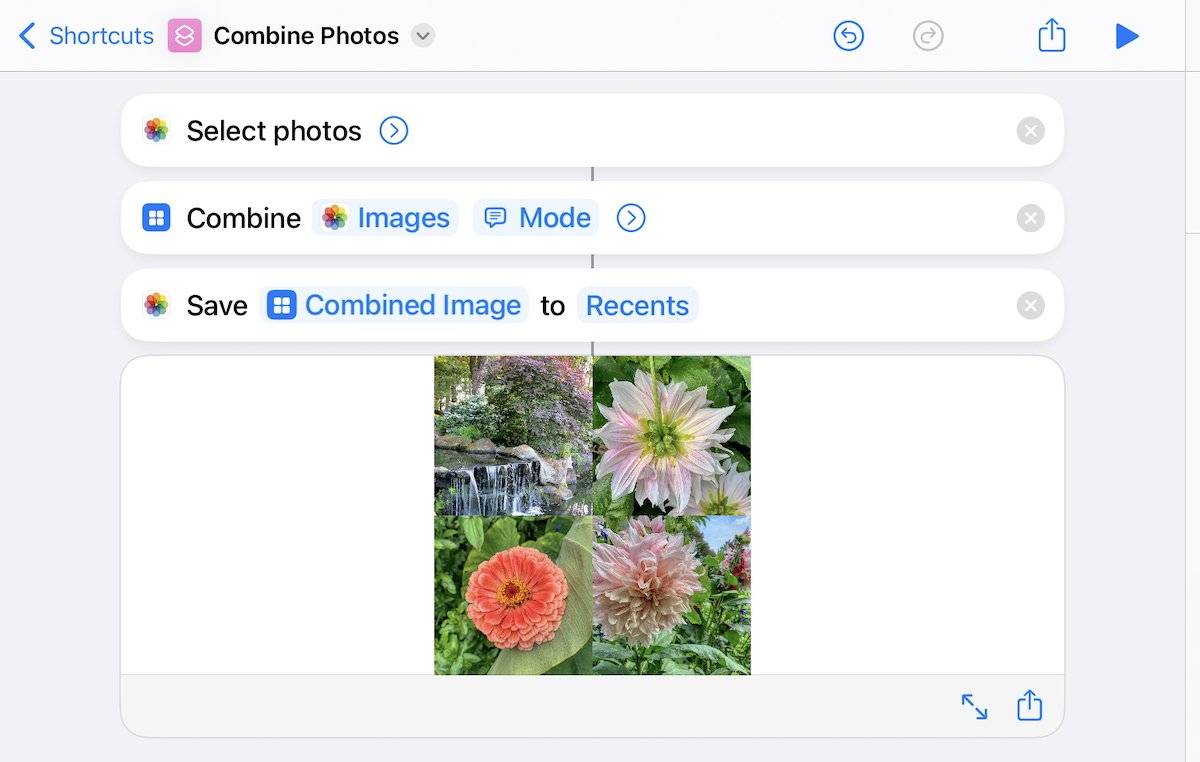The image size is (1200, 762).
Task: Expand the preview to full screen
Action: 974,707
